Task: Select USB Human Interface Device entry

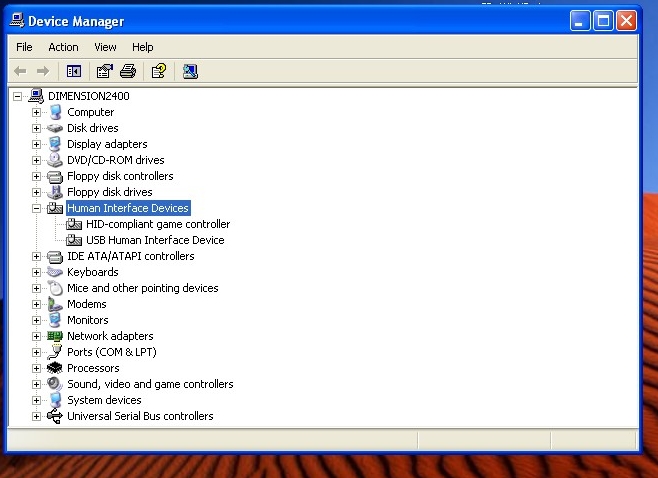Action: pos(154,240)
